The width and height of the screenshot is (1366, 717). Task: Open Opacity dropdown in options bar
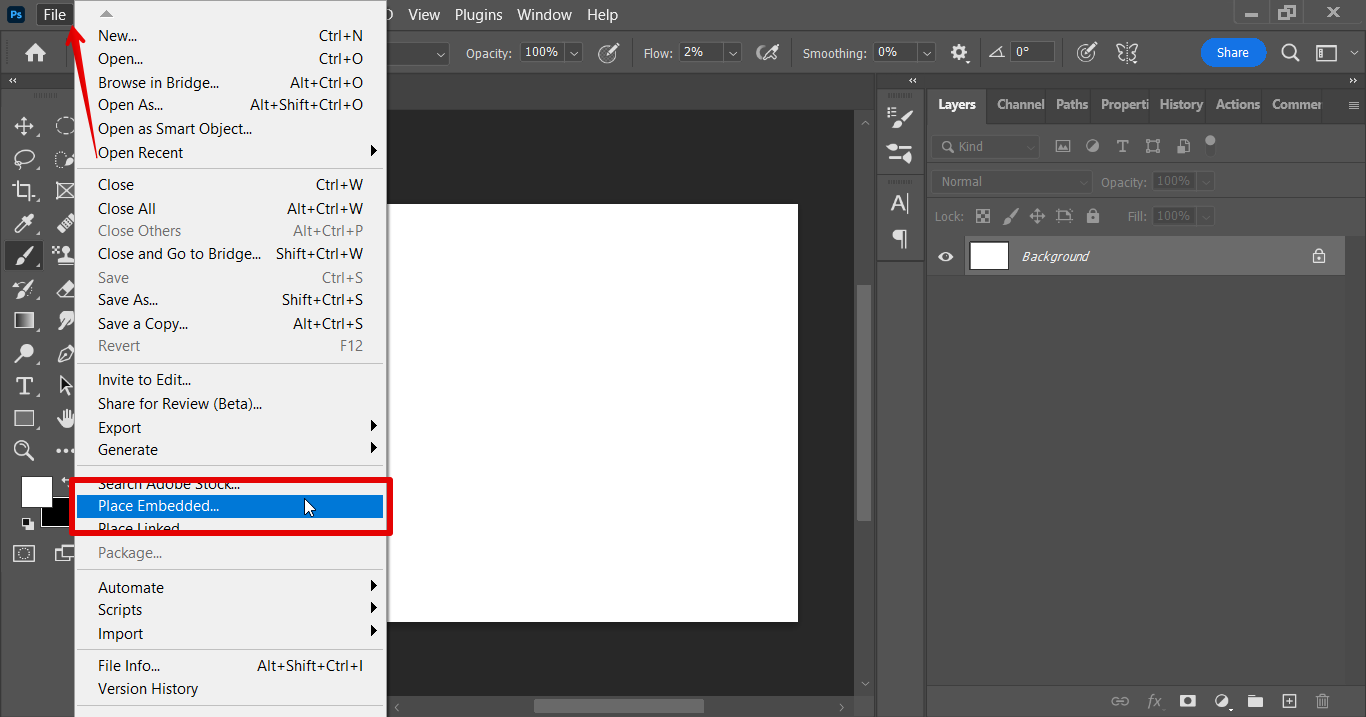click(574, 53)
